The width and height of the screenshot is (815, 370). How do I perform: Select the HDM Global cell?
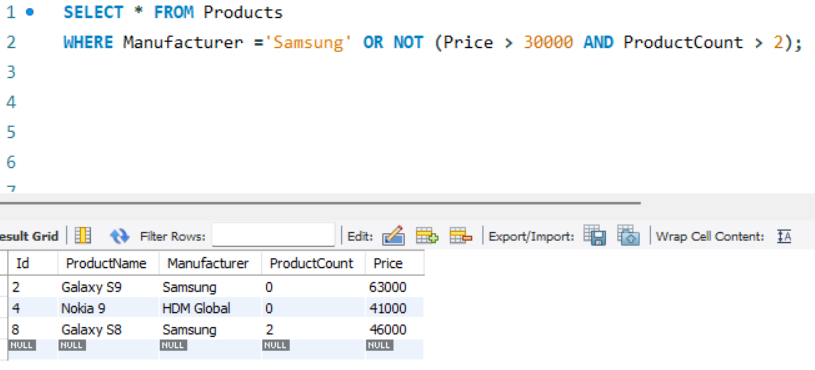click(x=210, y=308)
